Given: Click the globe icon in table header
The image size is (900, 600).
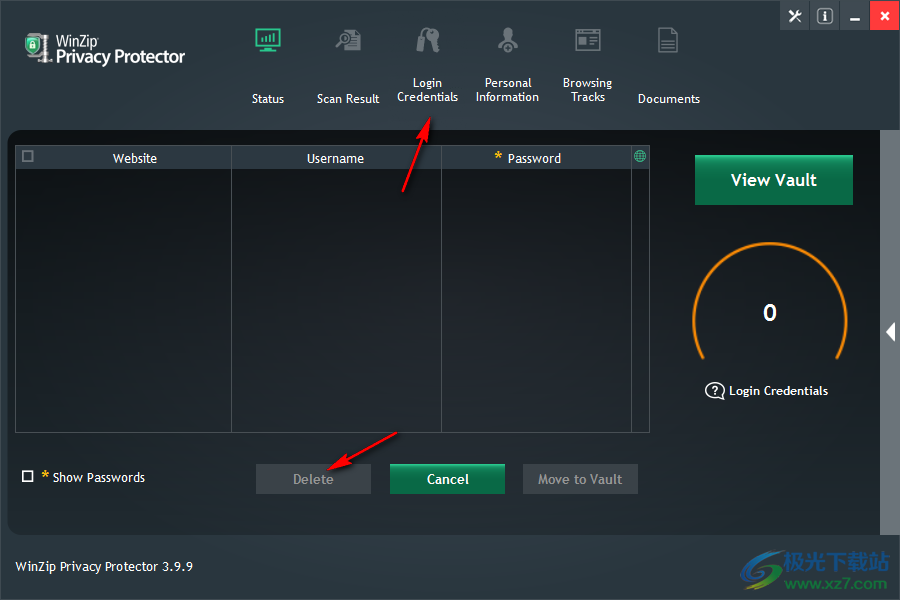Looking at the screenshot, I should pos(640,156).
